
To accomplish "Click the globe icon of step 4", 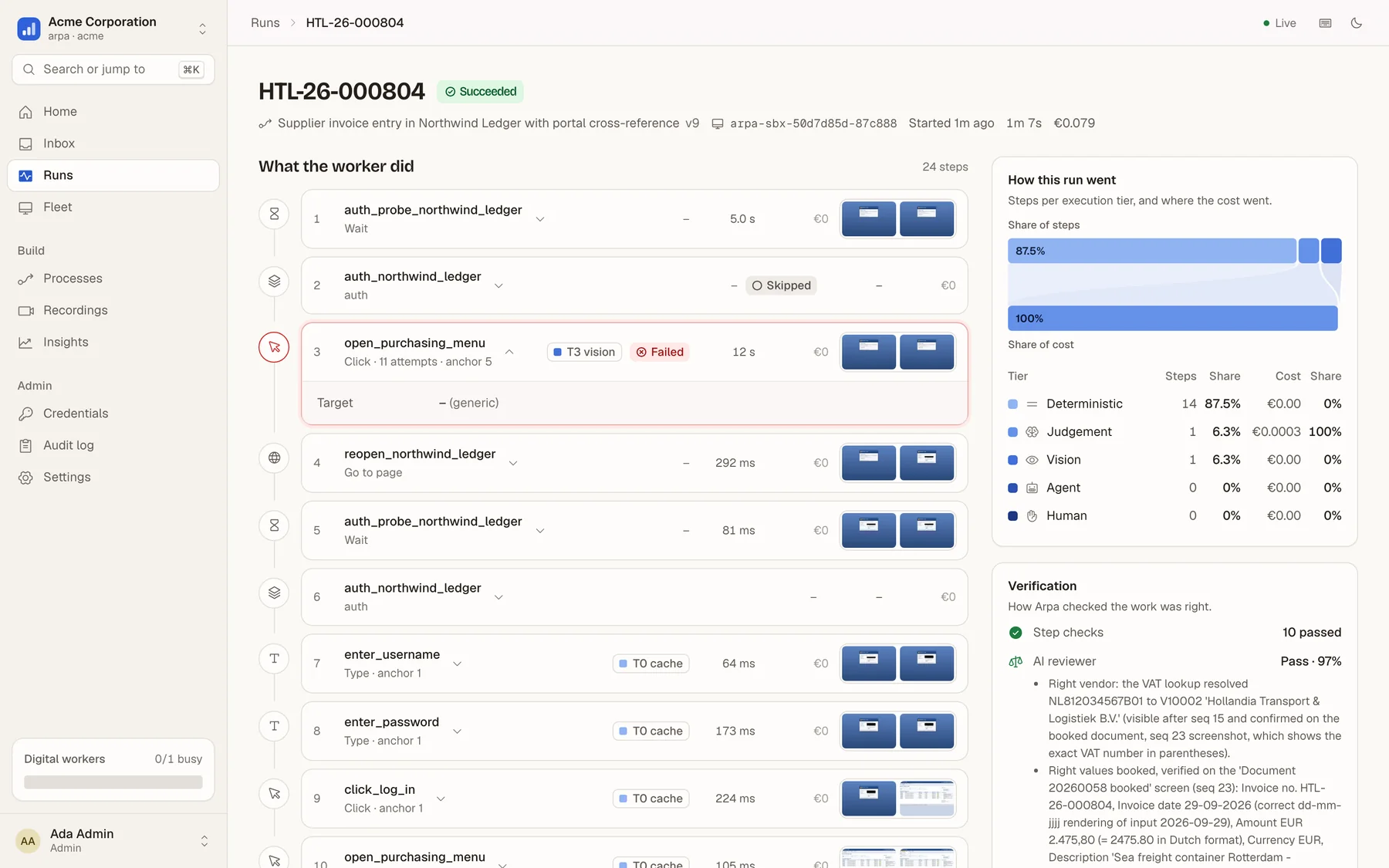I will coord(274,458).
